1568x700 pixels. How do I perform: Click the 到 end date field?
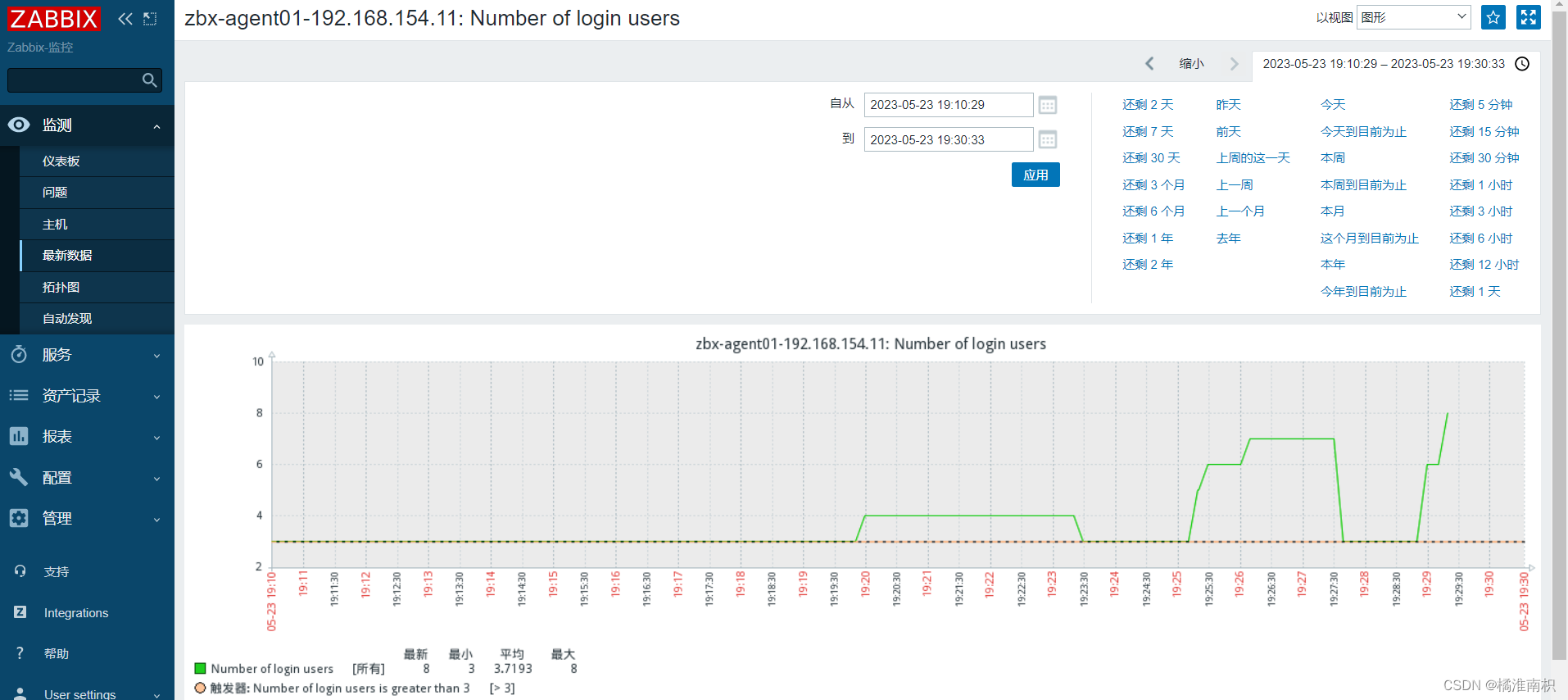(x=949, y=139)
